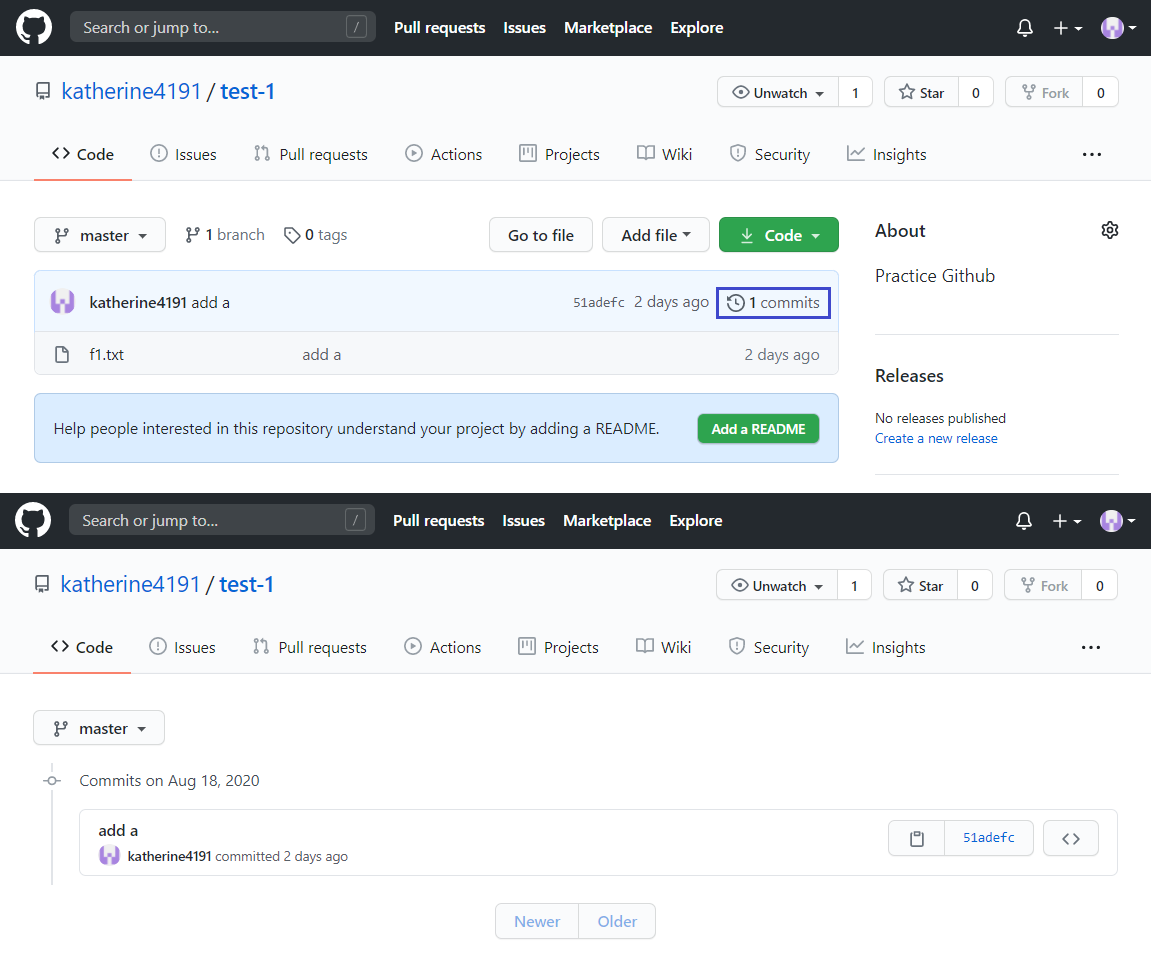Switch to Pull requests tab on upper page

(x=311, y=154)
